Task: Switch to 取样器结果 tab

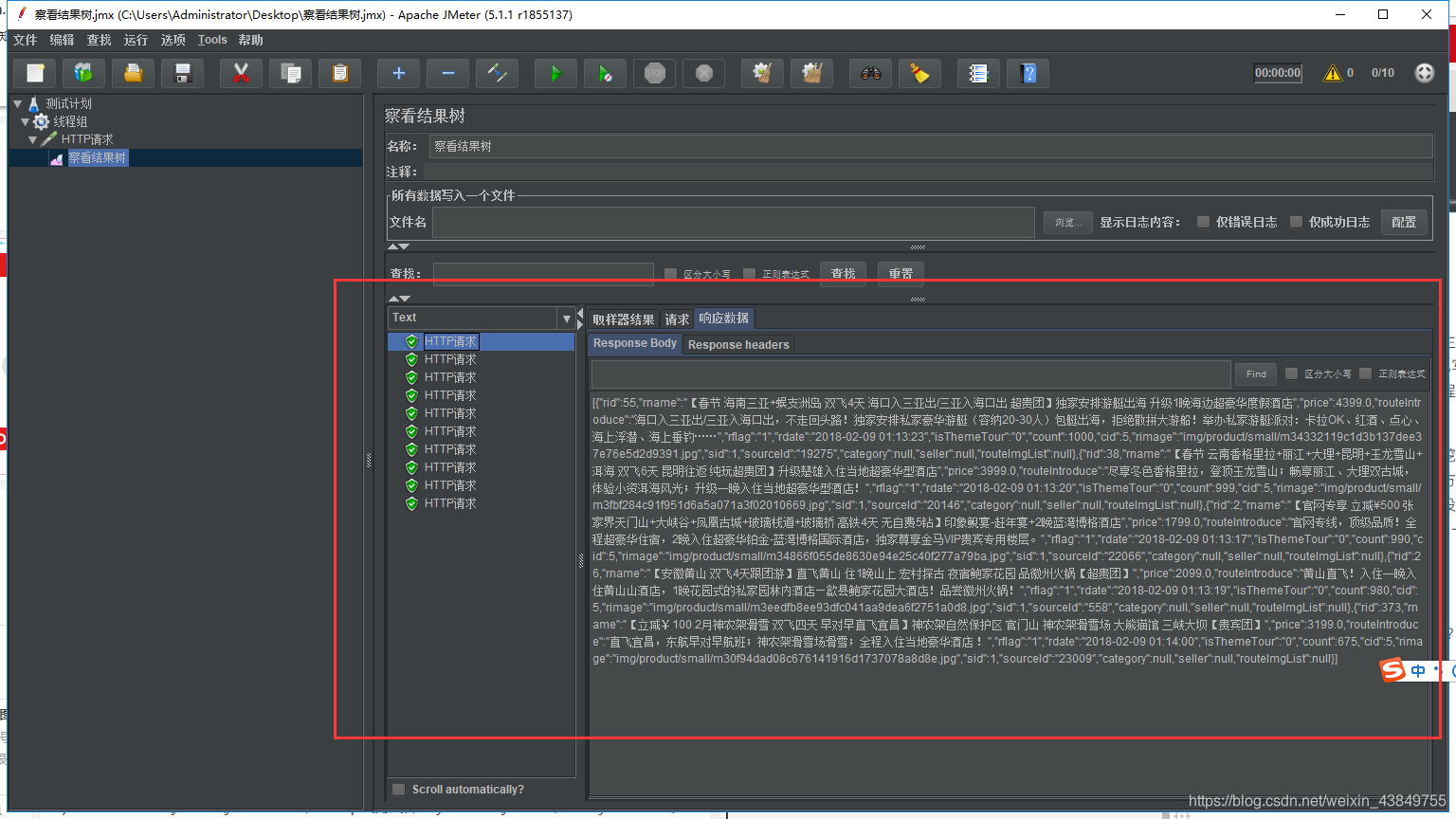Action: (x=624, y=319)
